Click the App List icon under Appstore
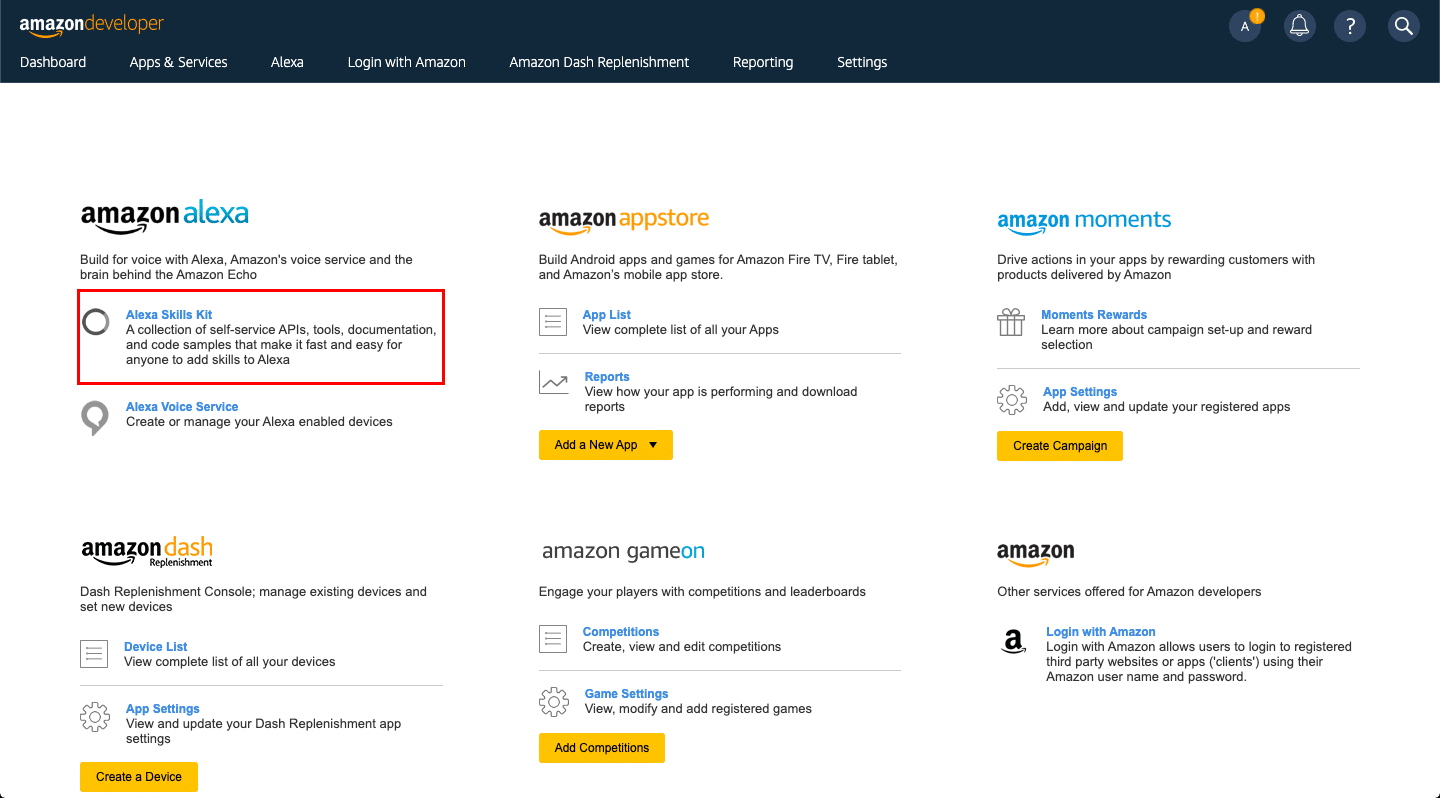The height and width of the screenshot is (798, 1440). (x=553, y=322)
